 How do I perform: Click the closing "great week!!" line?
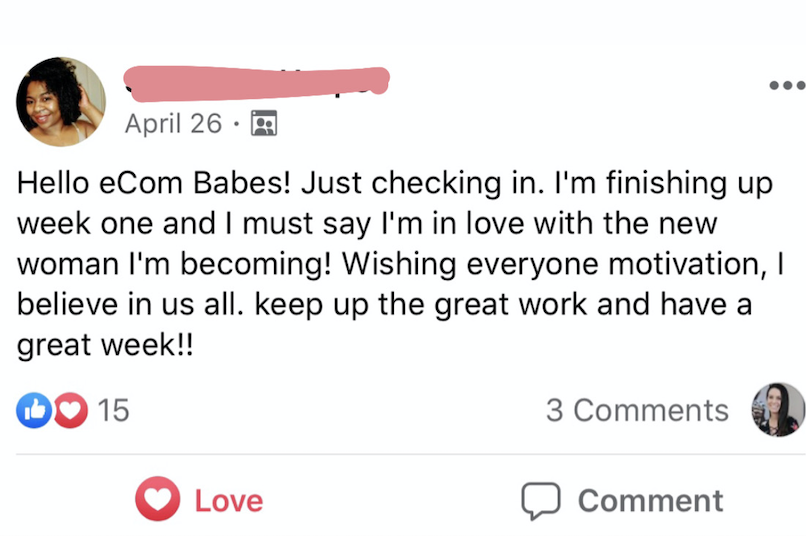tap(105, 345)
